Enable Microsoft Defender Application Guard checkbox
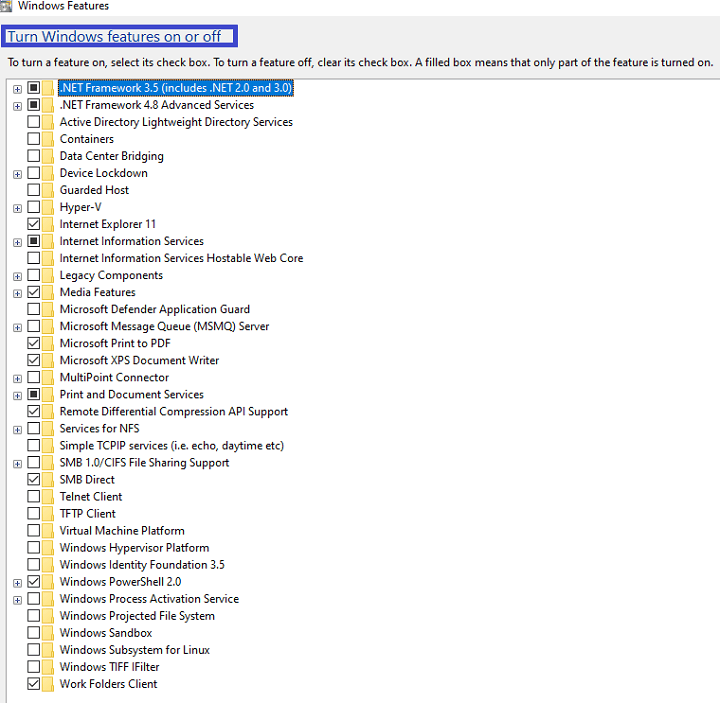The image size is (720, 703). [x=34, y=309]
